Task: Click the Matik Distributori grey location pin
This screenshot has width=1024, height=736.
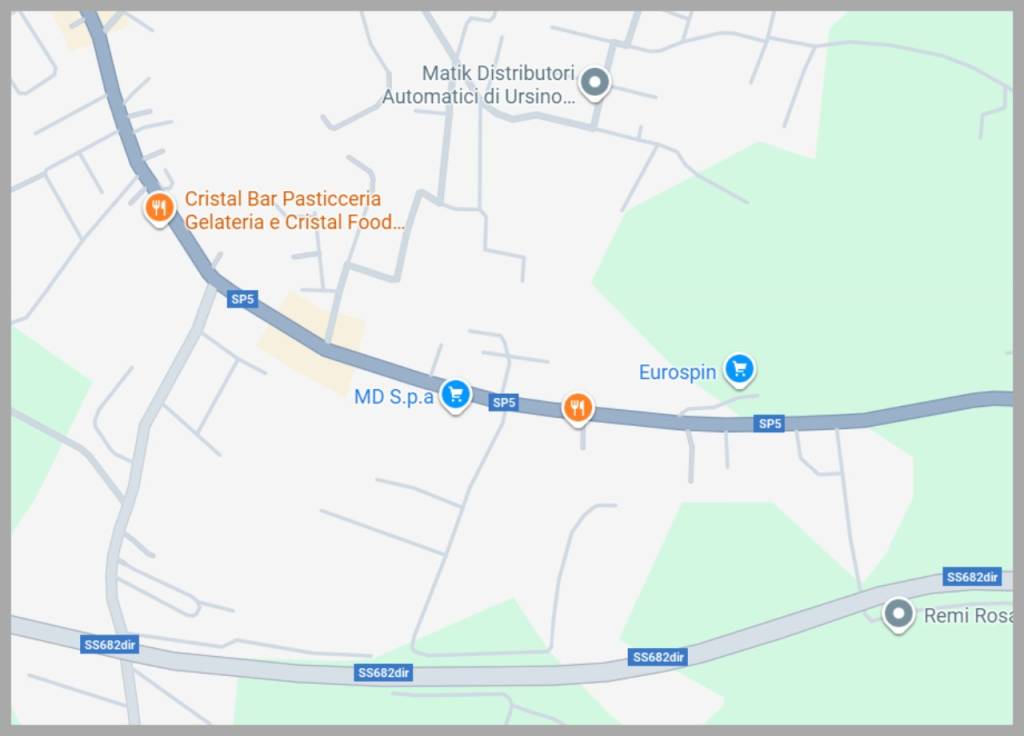Action: 595,84
